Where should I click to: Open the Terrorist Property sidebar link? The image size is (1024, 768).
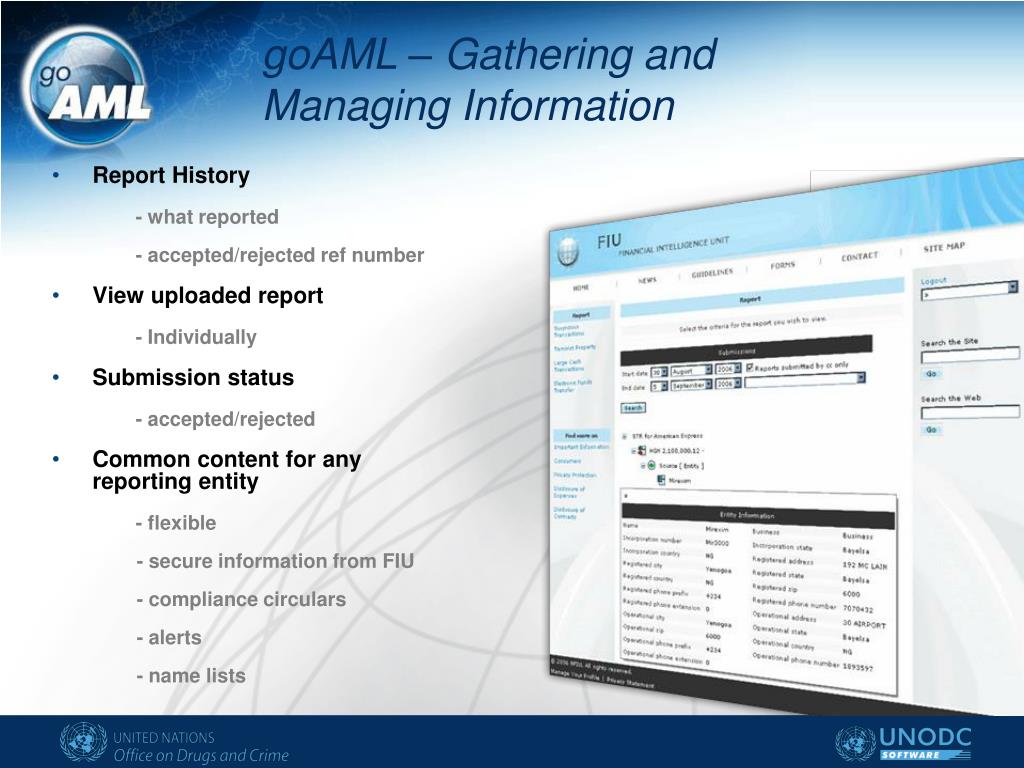[575, 347]
